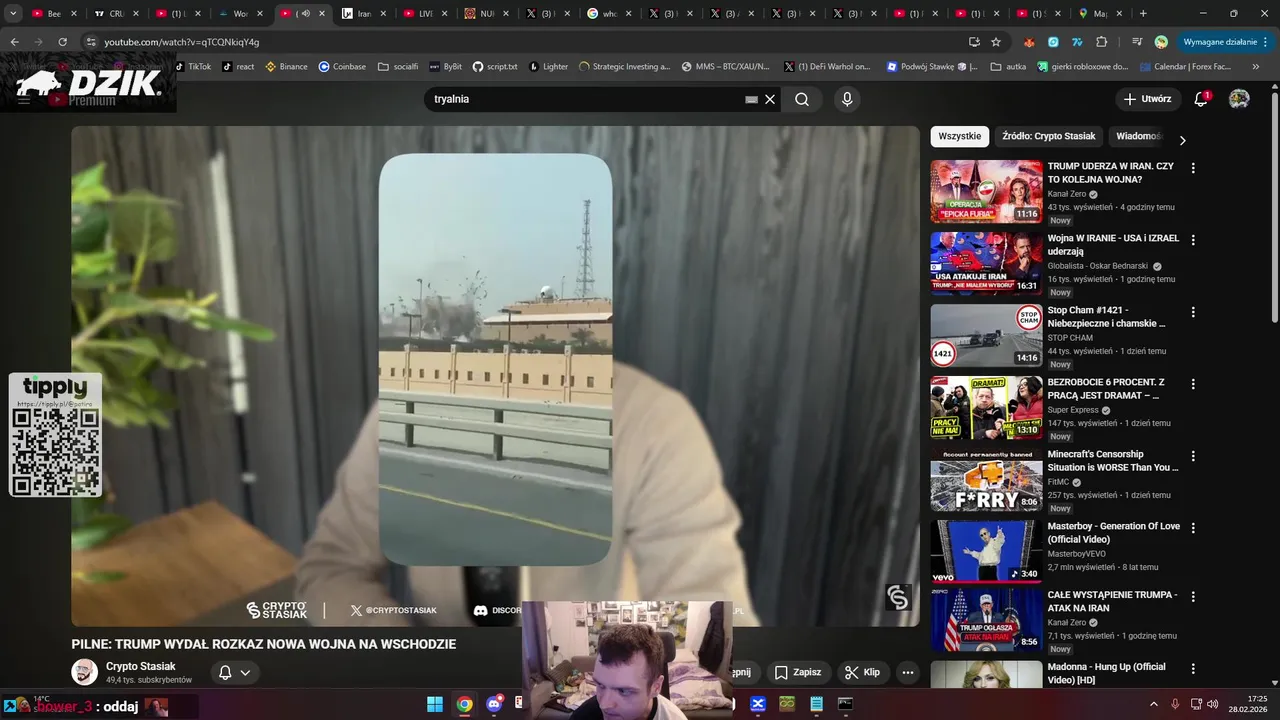Open TRUMP UDERZA W IRAN thumbnail
The height and width of the screenshot is (720, 1280).
tap(986, 191)
